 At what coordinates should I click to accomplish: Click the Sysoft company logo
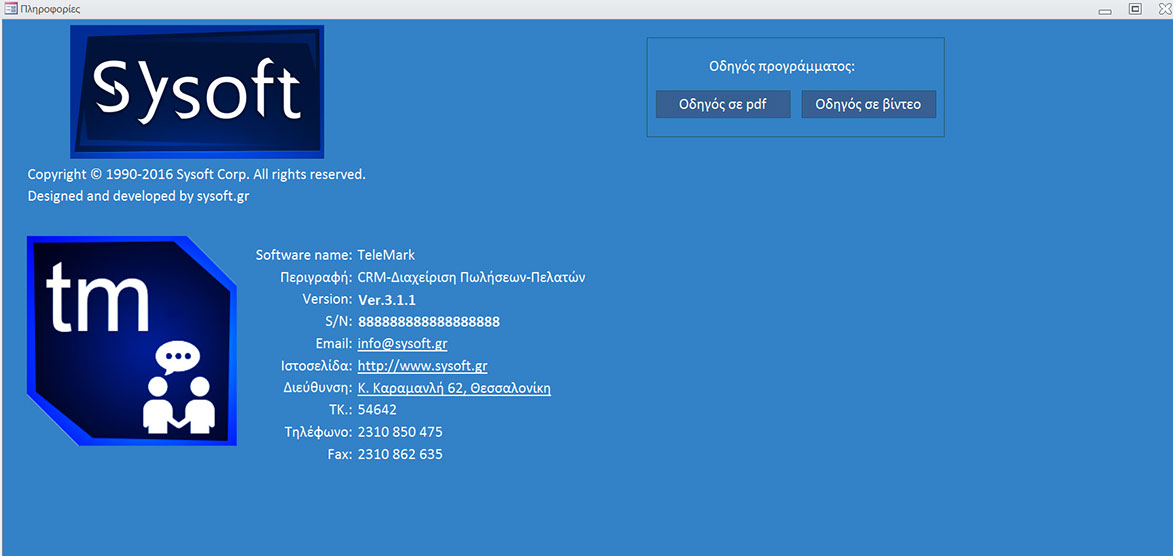tap(197, 91)
